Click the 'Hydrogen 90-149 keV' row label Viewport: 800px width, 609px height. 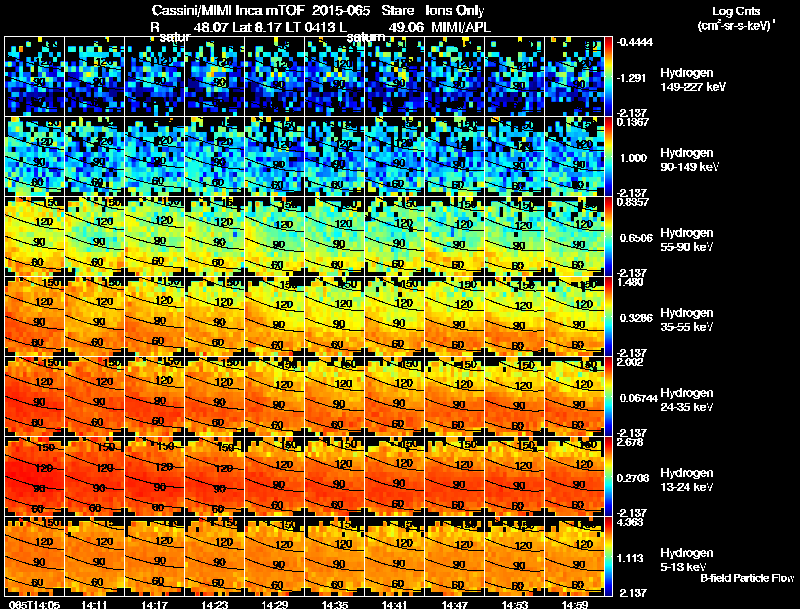689,160
